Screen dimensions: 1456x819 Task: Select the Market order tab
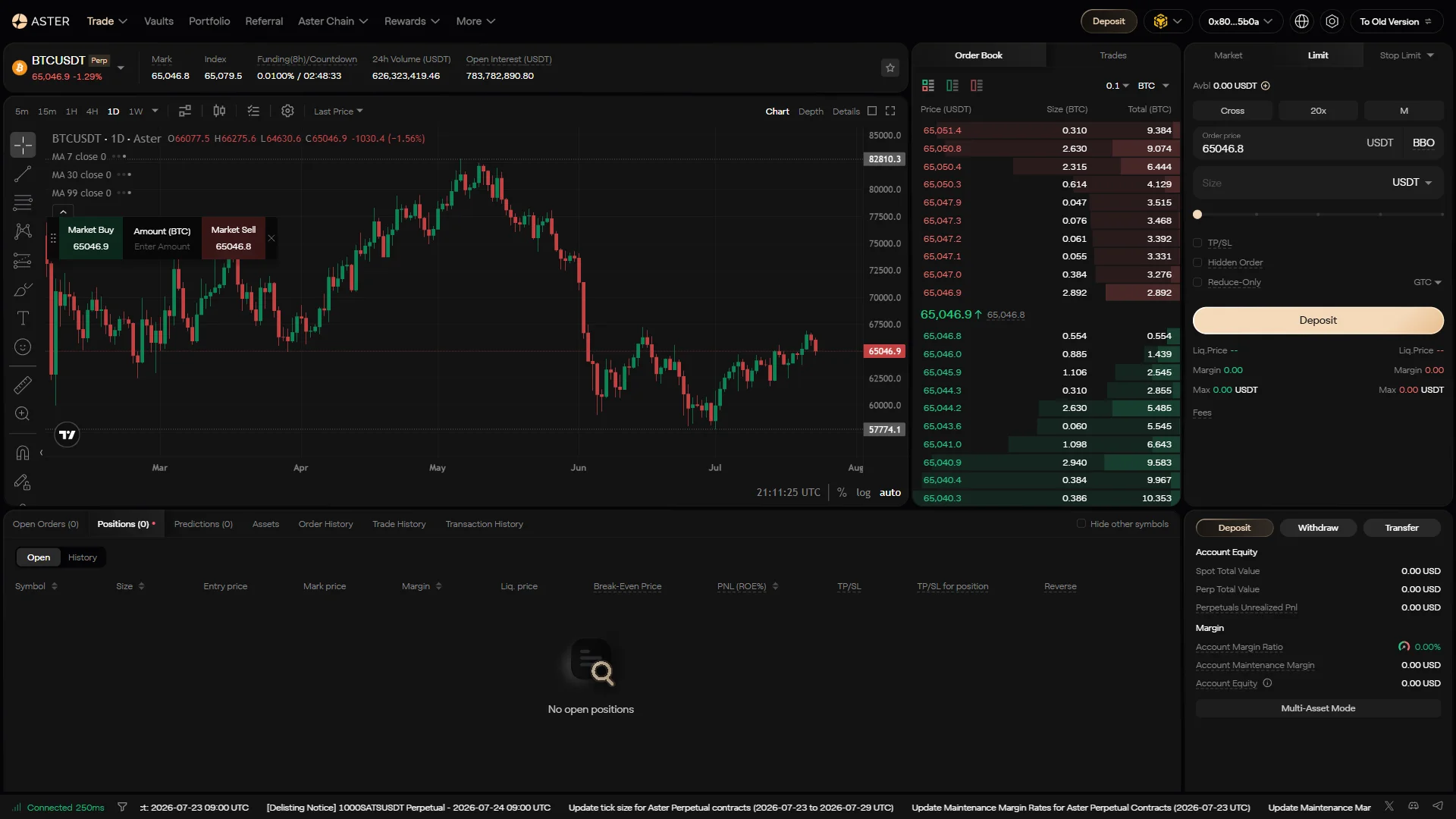click(1228, 55)
